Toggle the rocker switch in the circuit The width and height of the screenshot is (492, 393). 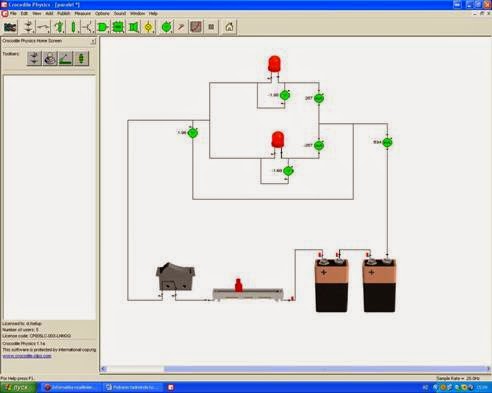pyautogui.click(x=175, y=277)
